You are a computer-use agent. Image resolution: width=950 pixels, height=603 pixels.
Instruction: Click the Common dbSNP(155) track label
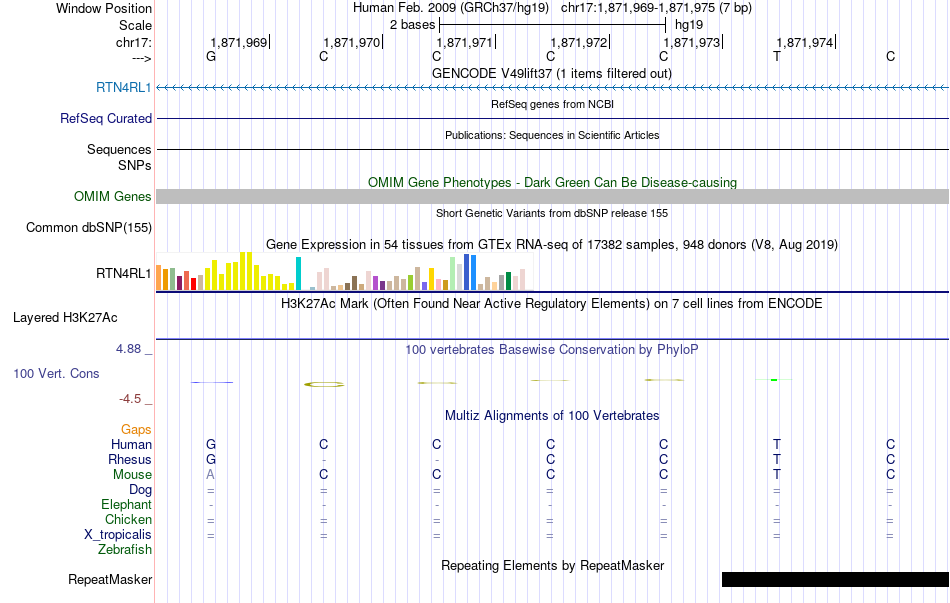(x=89, y=227)
